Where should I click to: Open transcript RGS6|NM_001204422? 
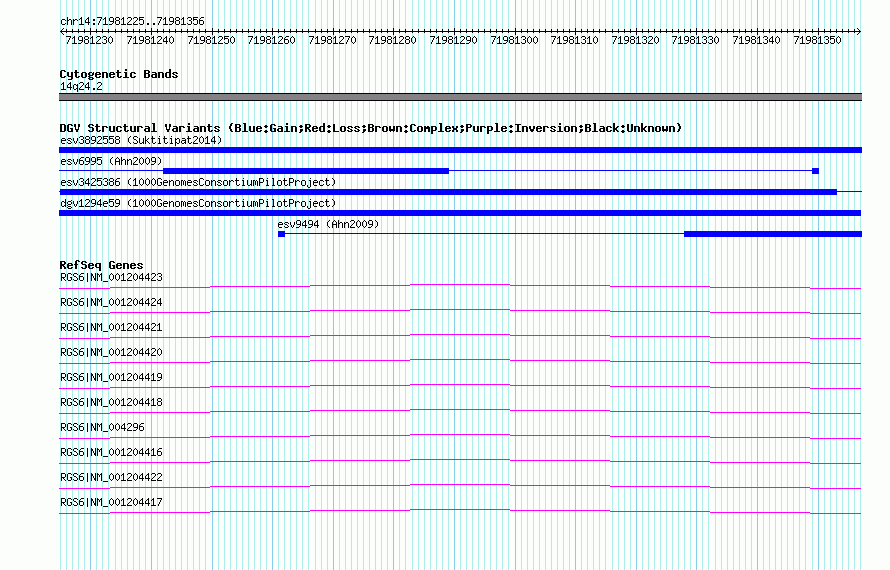point(111,477)
